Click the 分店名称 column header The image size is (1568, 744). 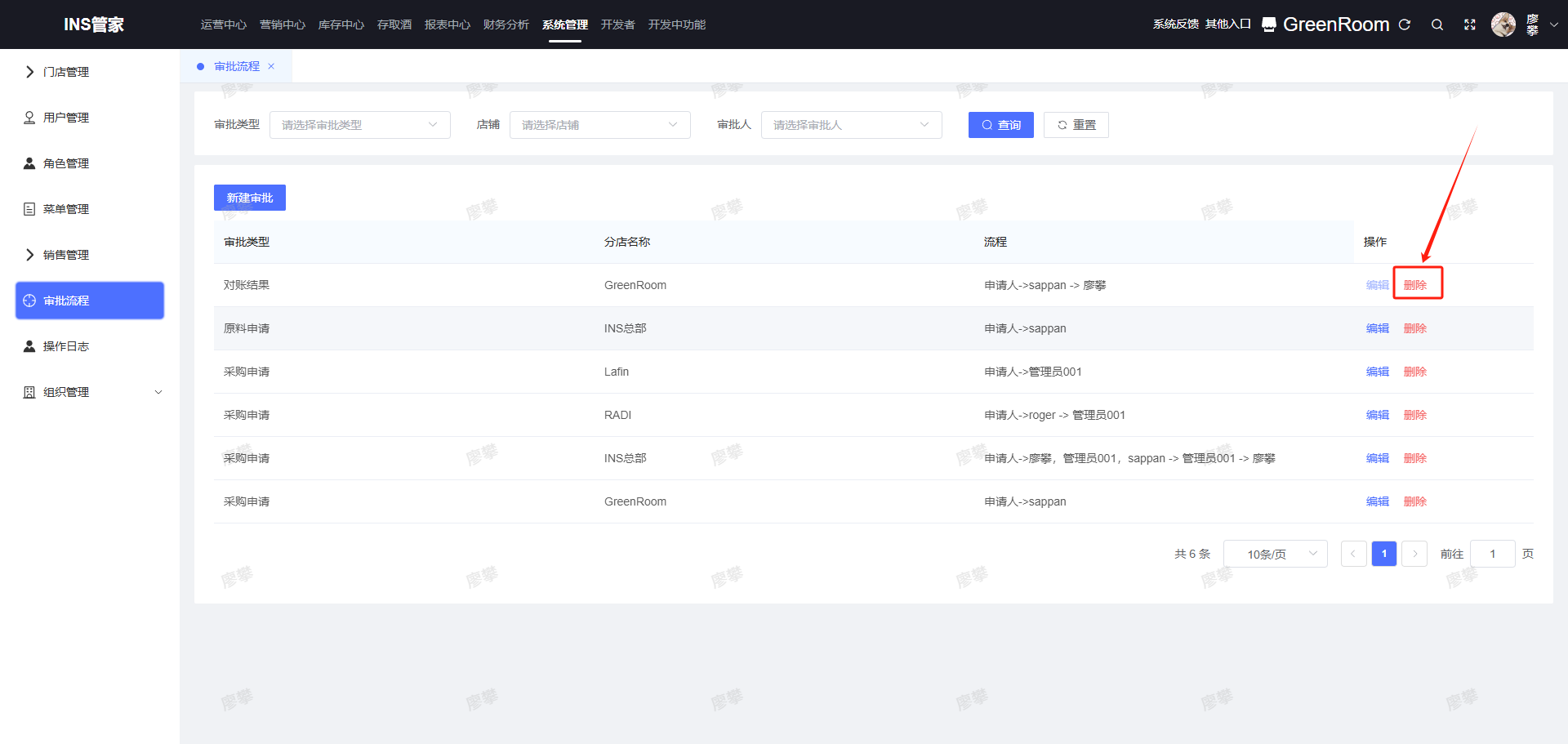coord(627,242)
